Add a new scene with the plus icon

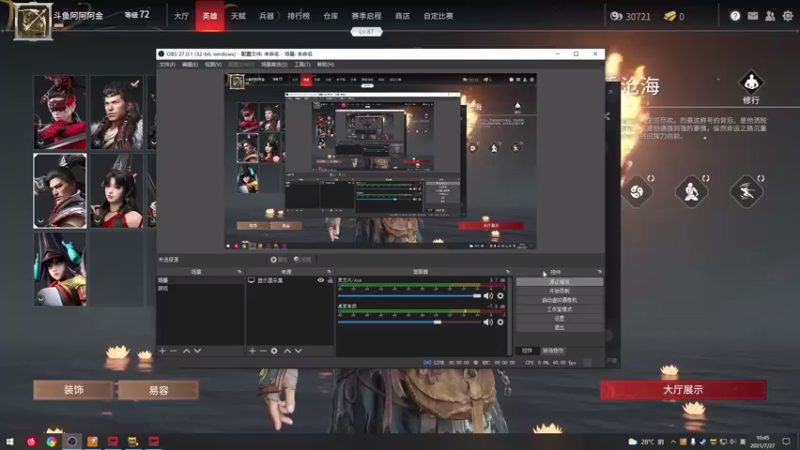(162, 351)
